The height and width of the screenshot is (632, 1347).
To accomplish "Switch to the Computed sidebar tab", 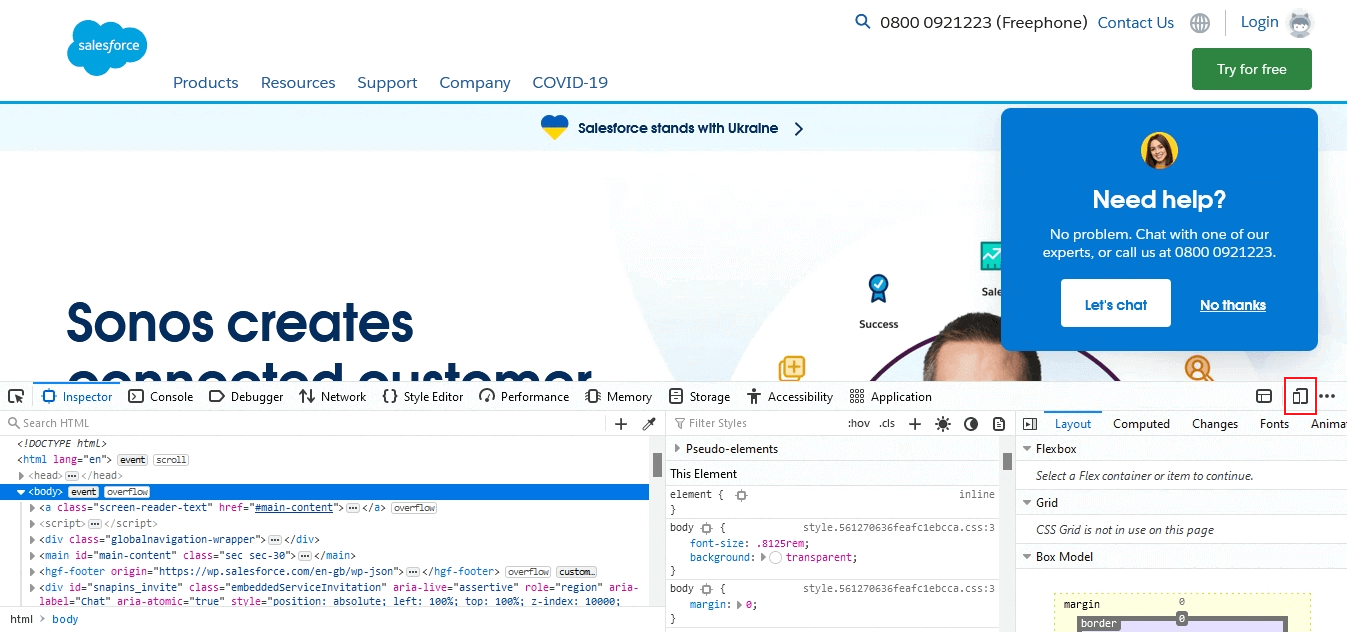I will [x=1141, y=424].
